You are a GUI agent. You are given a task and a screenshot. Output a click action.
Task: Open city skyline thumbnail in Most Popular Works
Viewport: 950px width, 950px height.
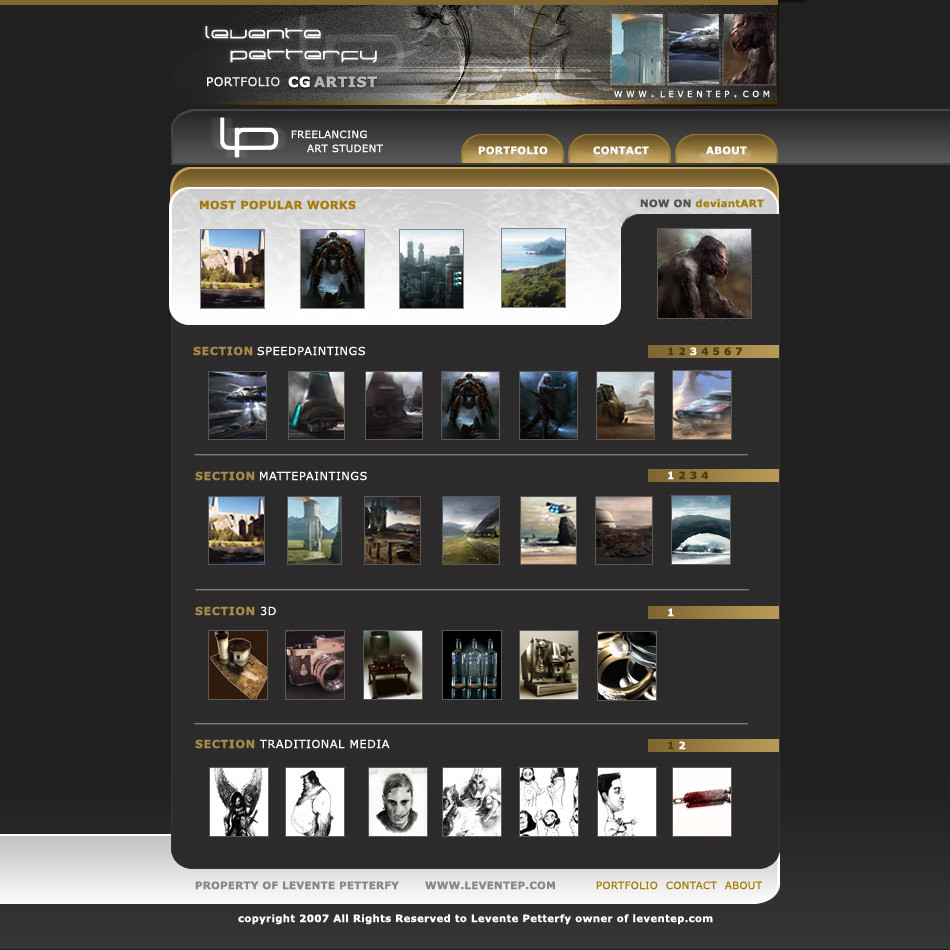coord(431,268)
